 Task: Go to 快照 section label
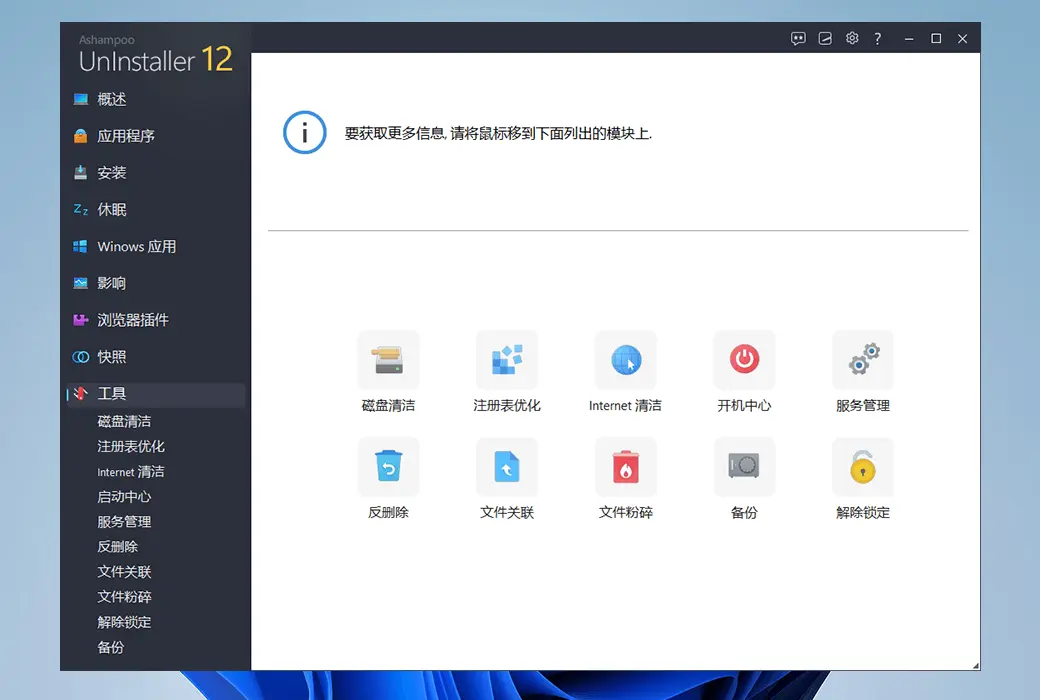point(111,357)
